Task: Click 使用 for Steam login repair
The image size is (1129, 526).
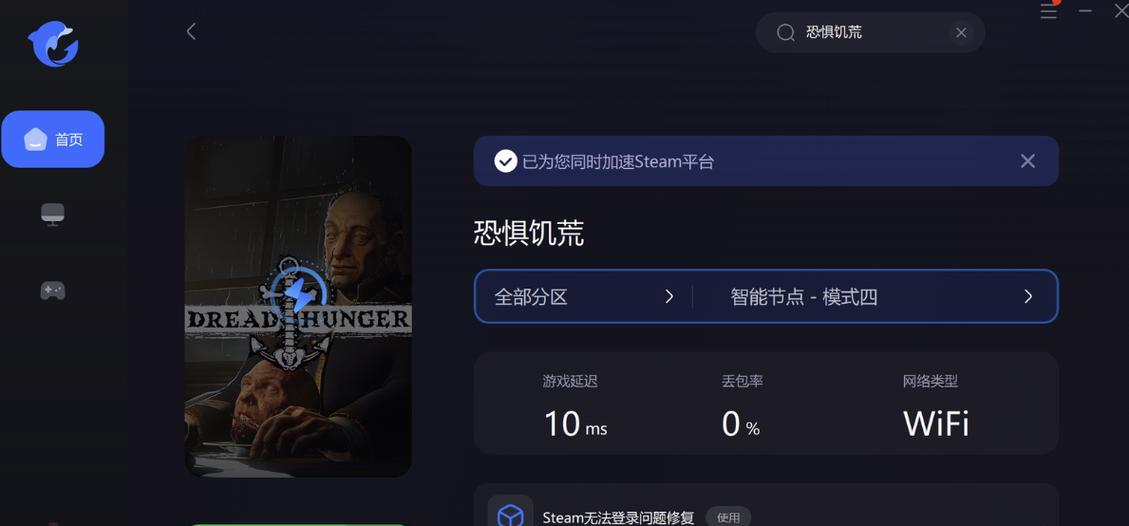Action: pos(728,517)
